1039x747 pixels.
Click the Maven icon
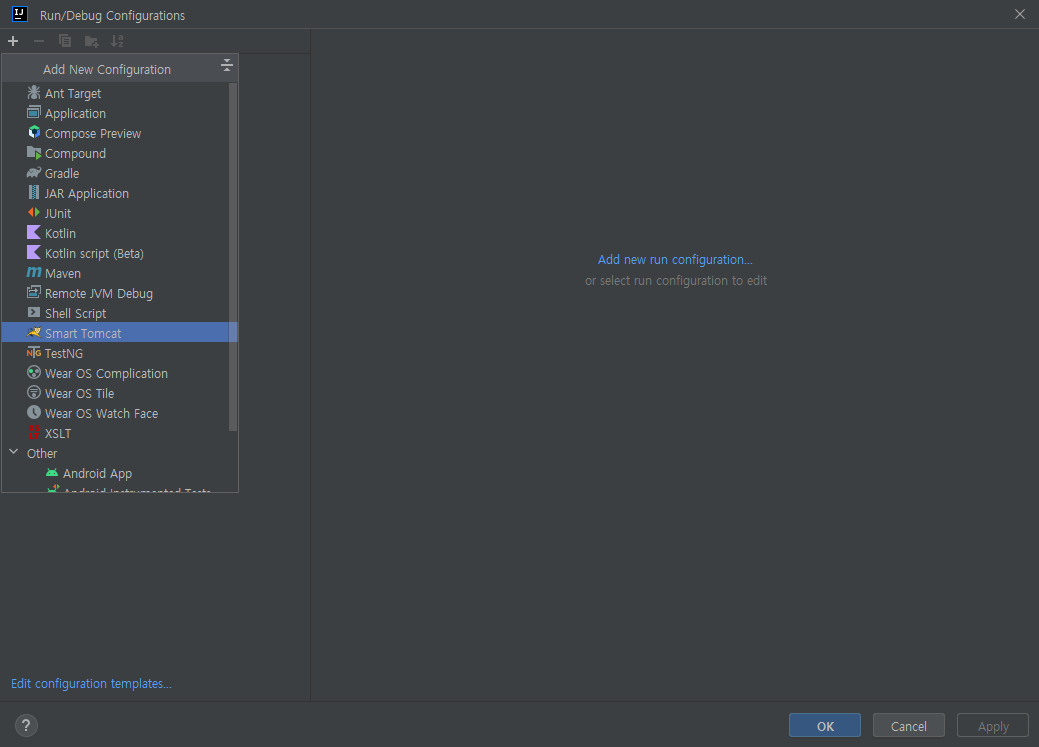(34, 272)
